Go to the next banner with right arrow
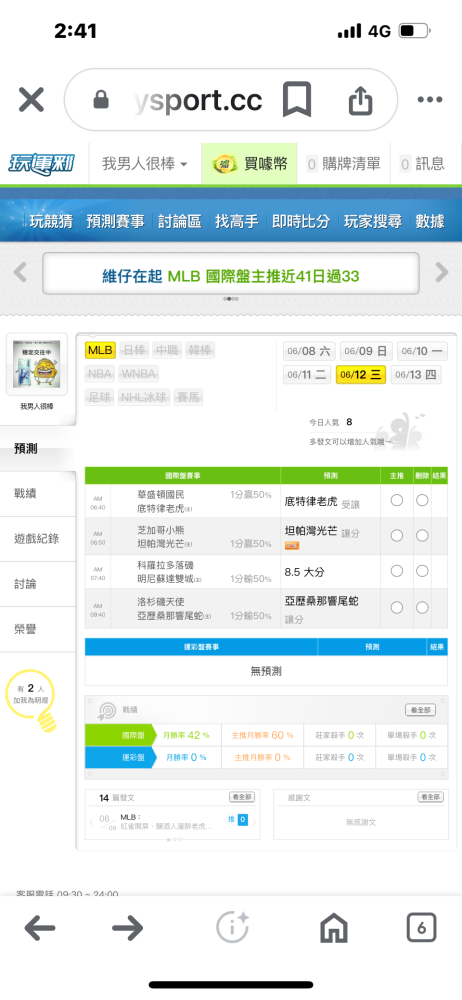Viewport: 462px width, 1000px height. 442,272
